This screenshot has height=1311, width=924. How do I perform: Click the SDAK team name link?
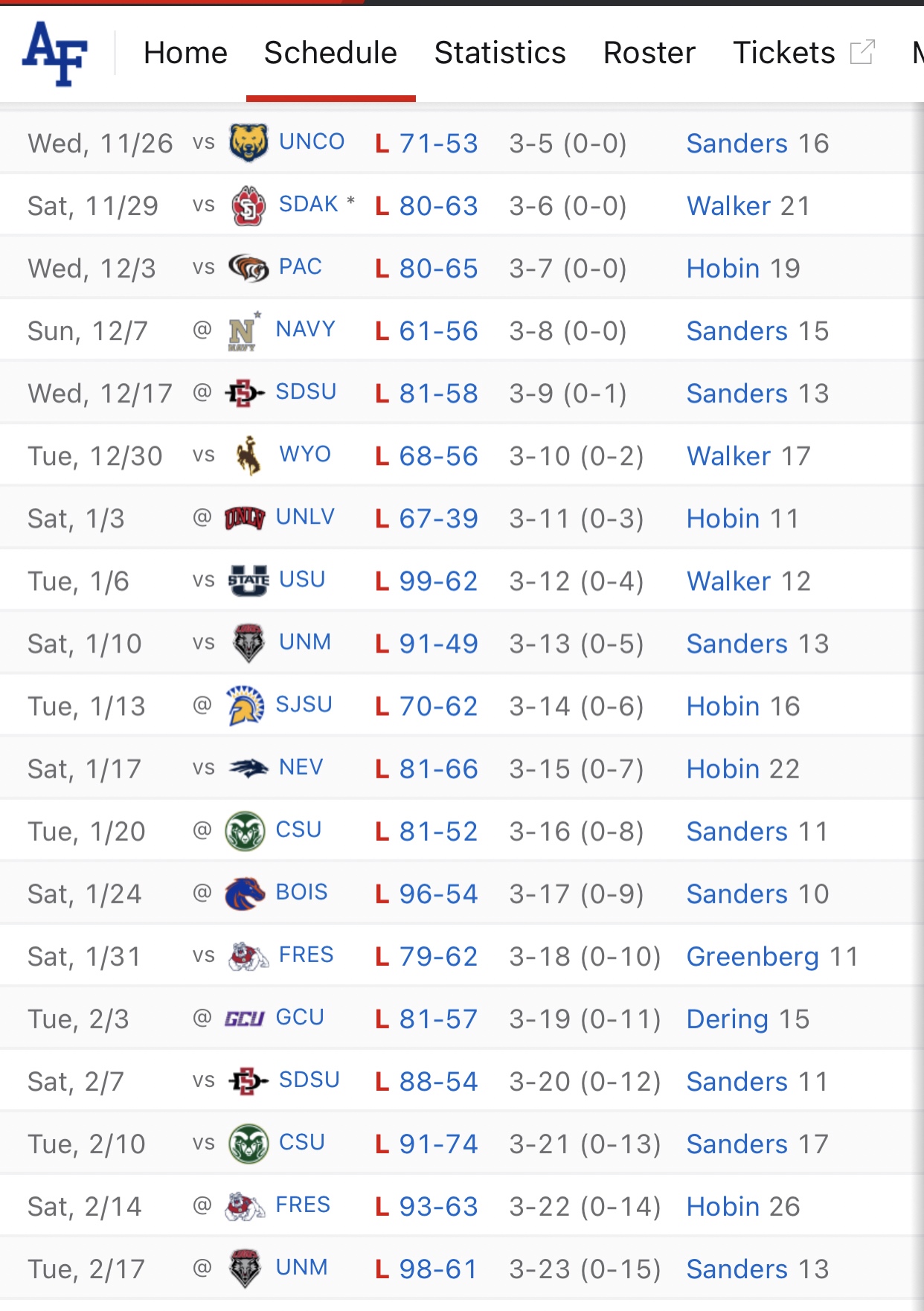pos(308,205)
